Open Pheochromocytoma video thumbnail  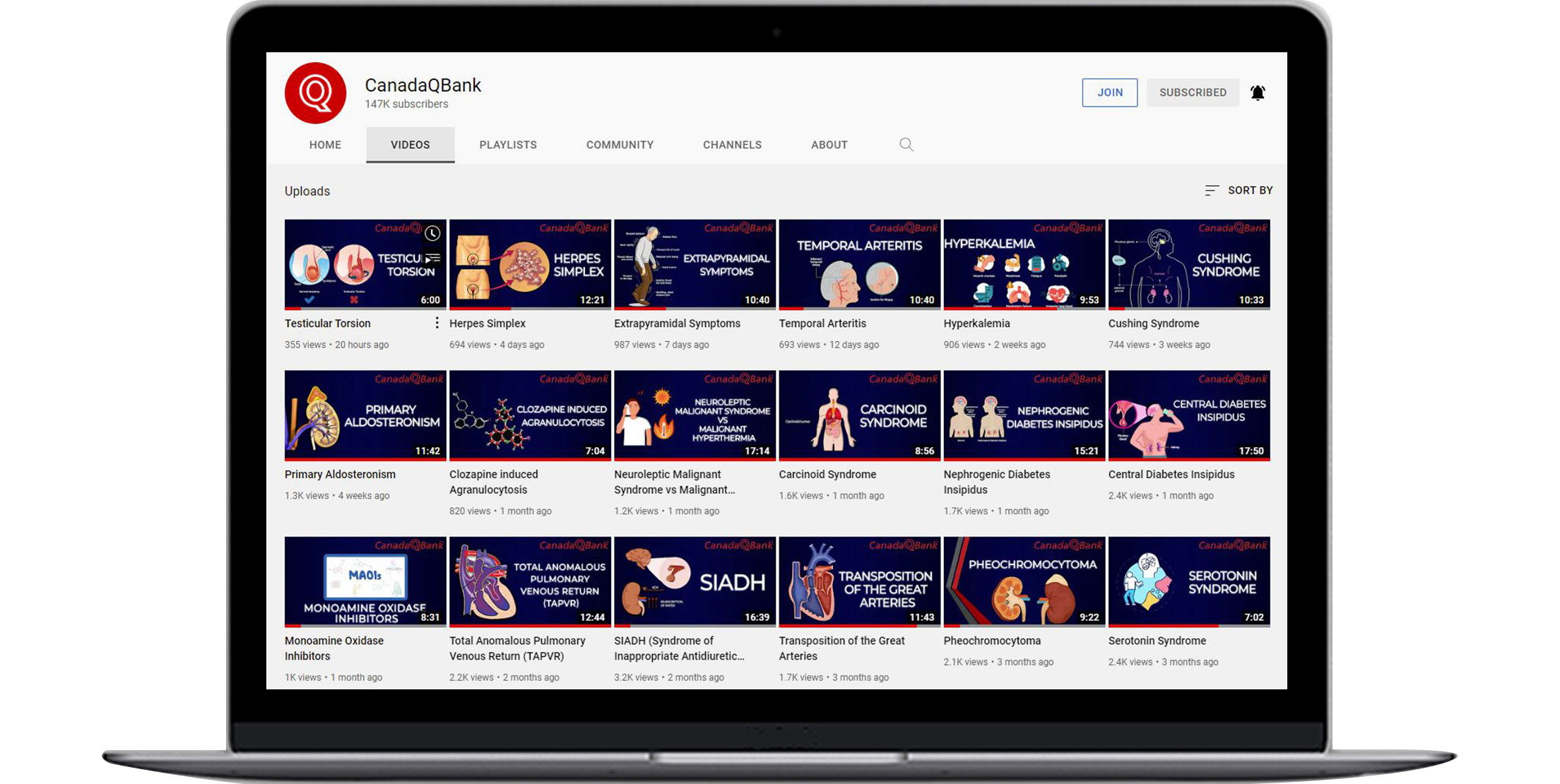(x=1024, y=581)
